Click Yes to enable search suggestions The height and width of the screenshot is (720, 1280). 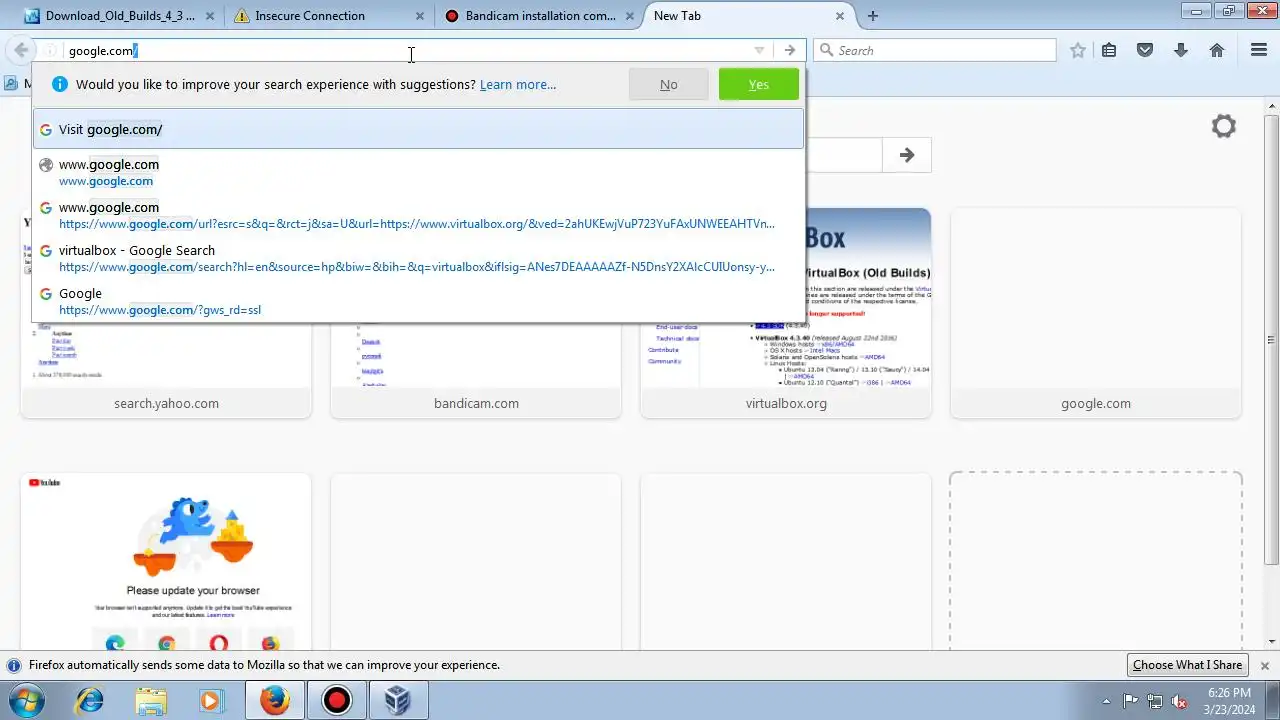coord(759,84)
